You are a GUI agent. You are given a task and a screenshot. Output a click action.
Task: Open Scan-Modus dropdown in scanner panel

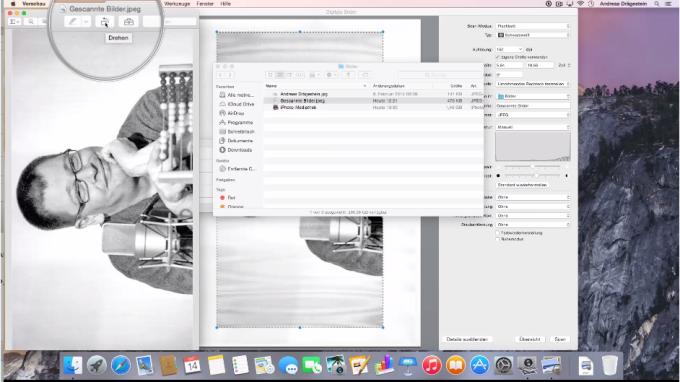click(x=532, y=26)
